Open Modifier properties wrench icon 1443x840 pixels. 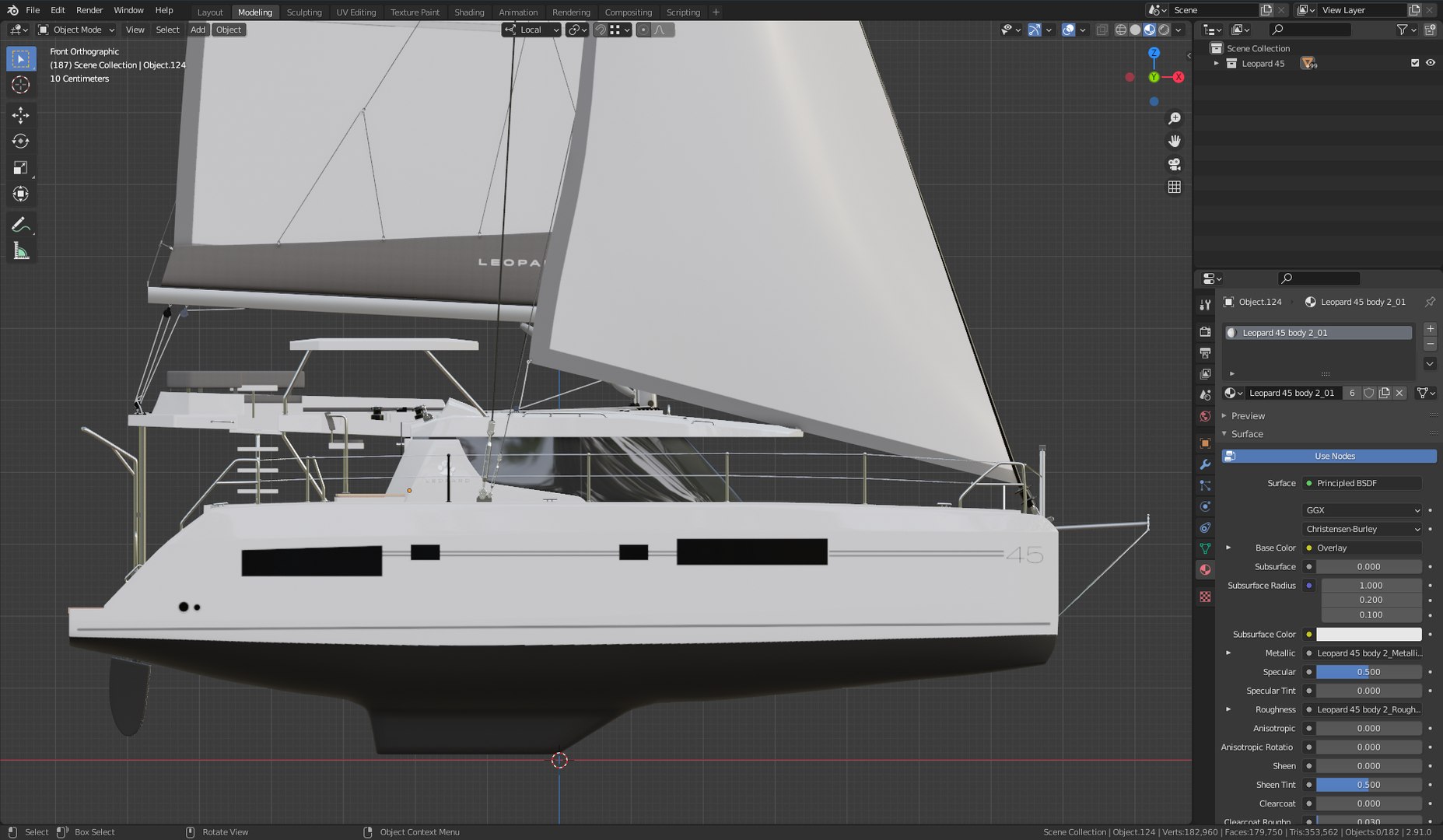[1205, 464]
